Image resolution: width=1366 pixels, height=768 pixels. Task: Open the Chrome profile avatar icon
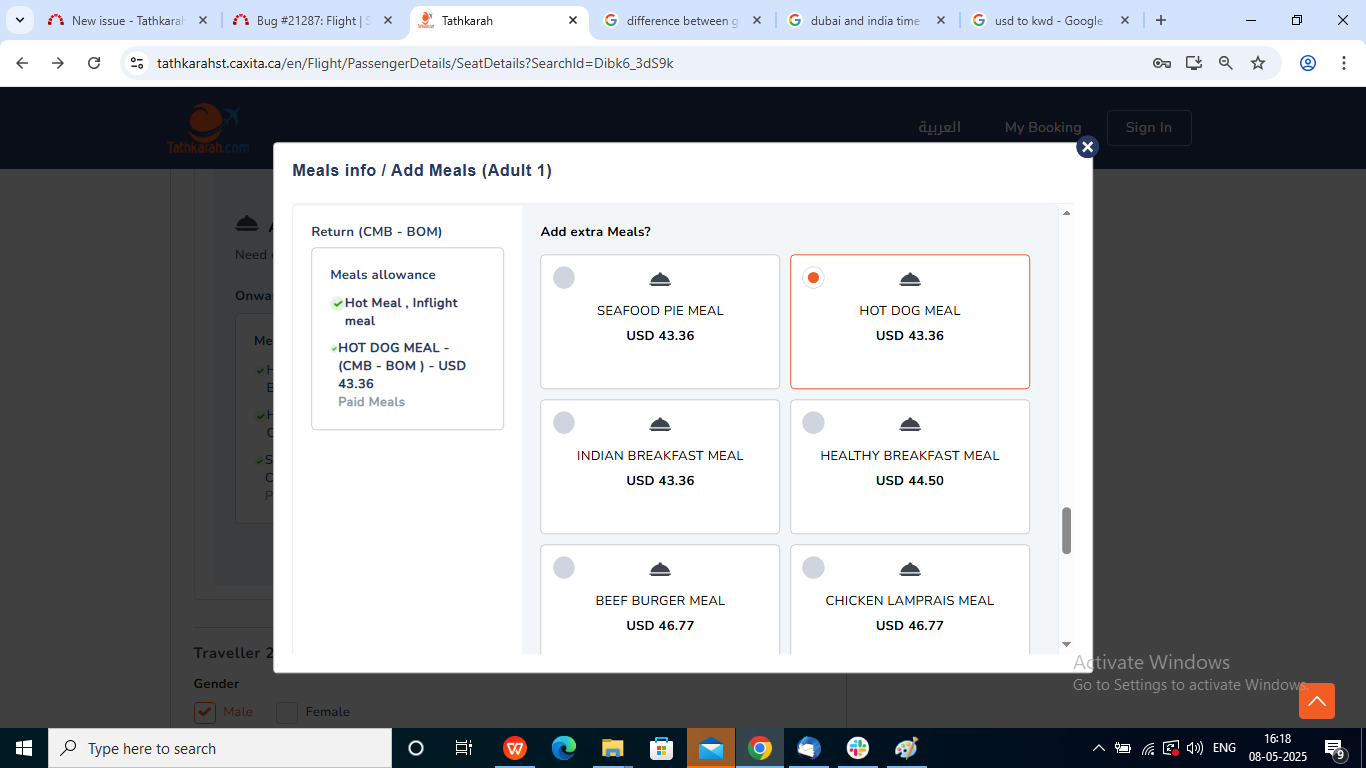coord(1308,63)
